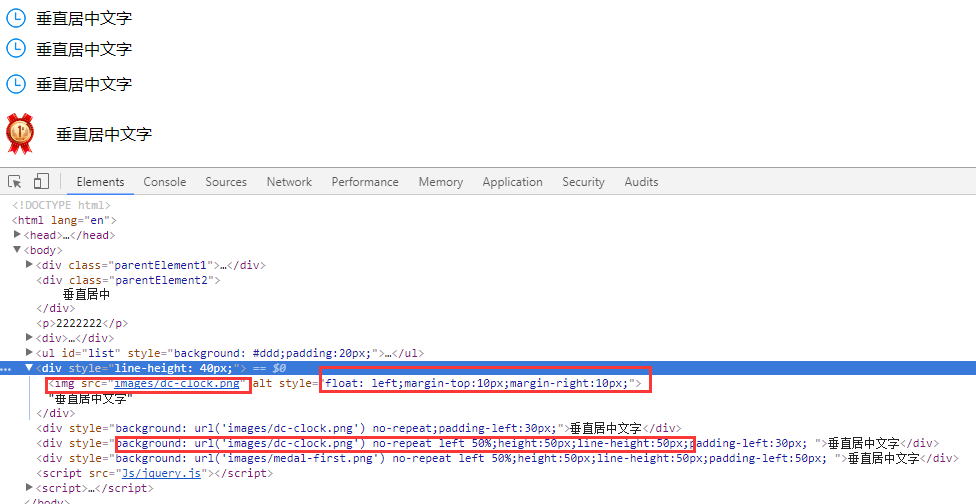Screen dimensions: 976x504
Task: Switch to the Memory tab
Action: coord(441,182)
